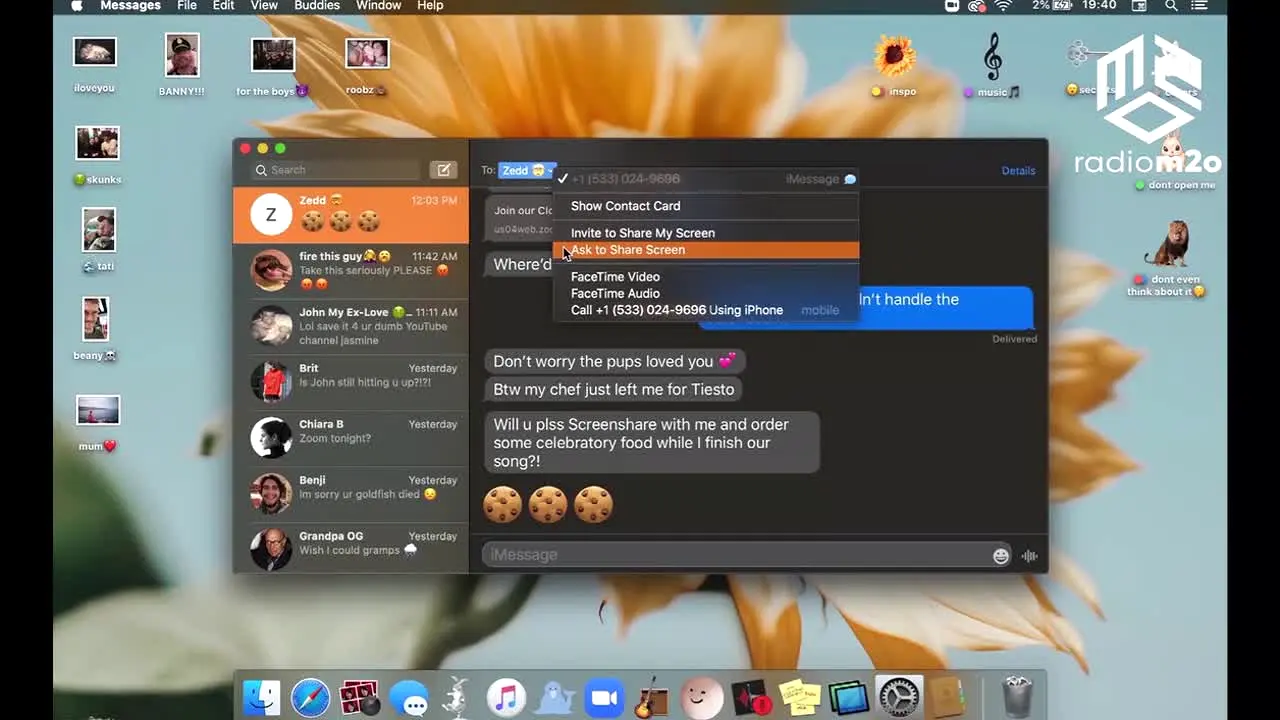
Task: Launch Safari from the dock
Action: coord(311,697)
